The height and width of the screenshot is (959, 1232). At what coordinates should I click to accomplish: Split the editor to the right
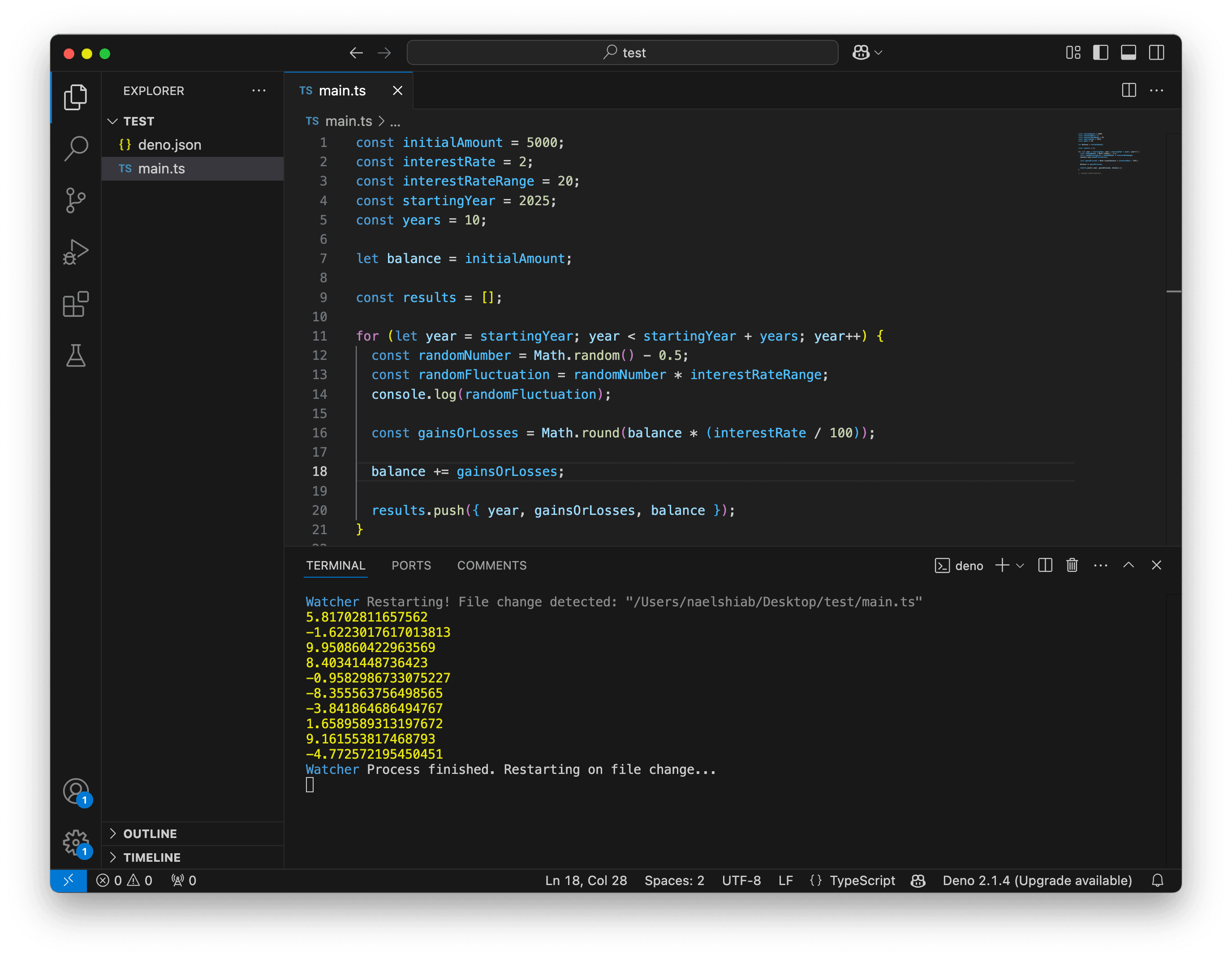(1129, 90)
